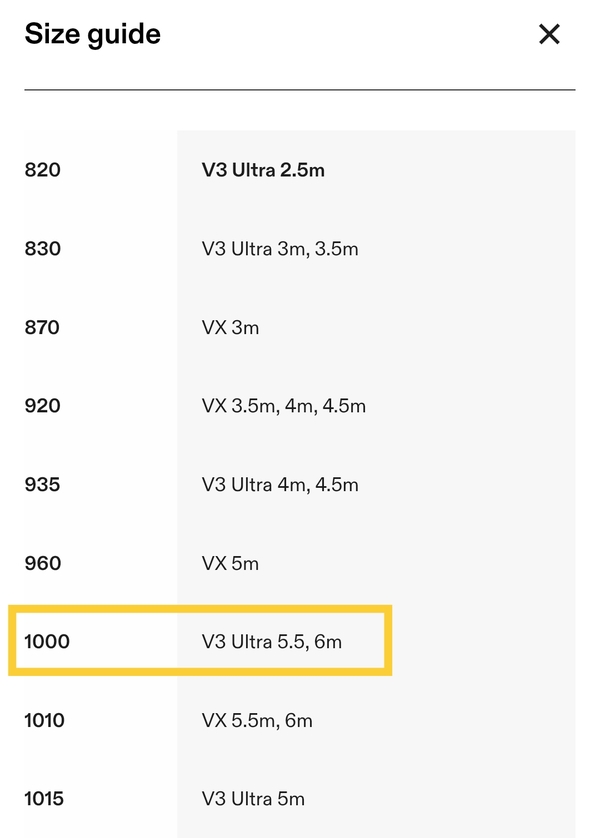The width and height of the screenshot is (600, 838).
Task: Click V3 Ultra 3m, 3.5m text
Action: pos(280,249)
